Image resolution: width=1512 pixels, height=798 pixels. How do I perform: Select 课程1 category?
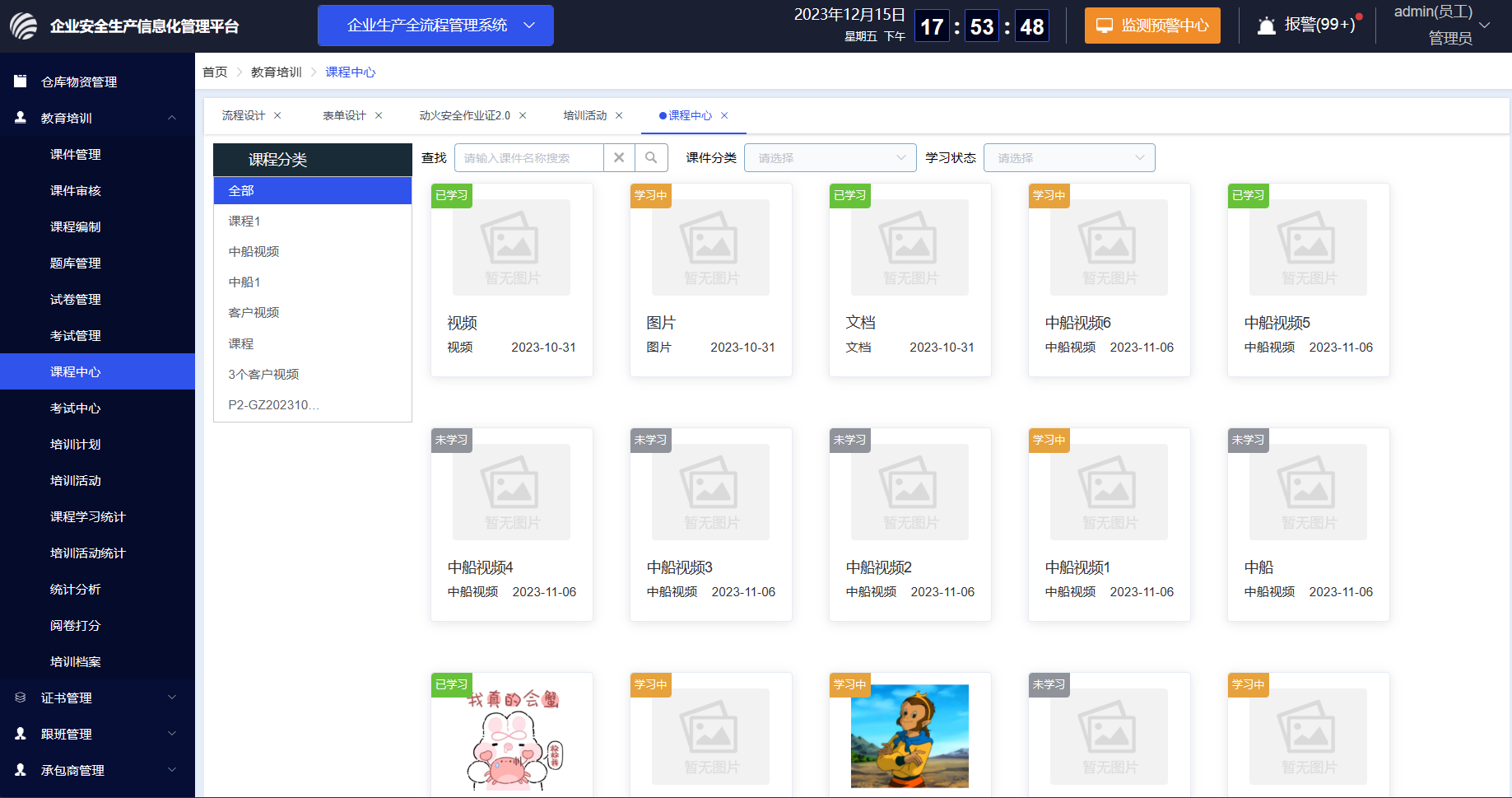313,221
